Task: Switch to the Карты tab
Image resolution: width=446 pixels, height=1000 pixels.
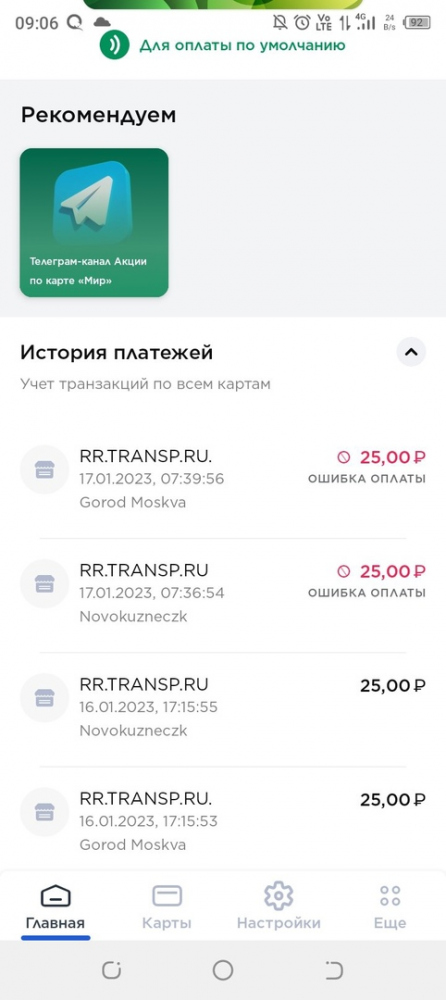Action: 167,906
